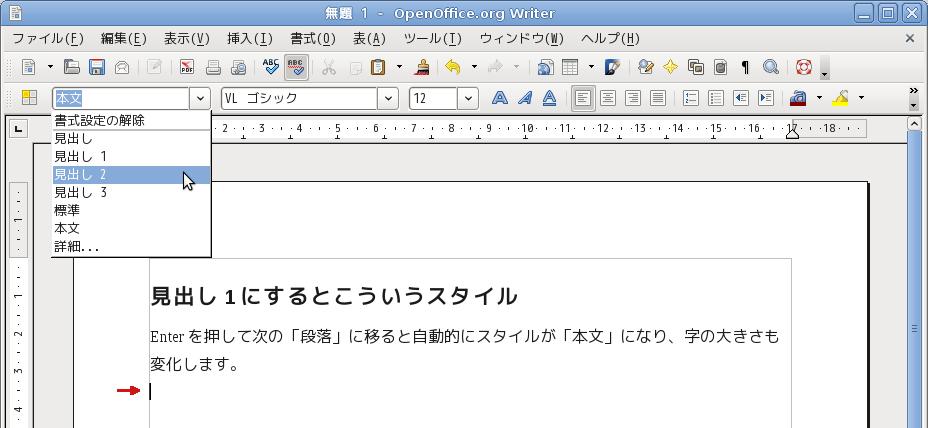Apply the yellow Highlighting color
The image size is (928, 428).
click(840, 98)
